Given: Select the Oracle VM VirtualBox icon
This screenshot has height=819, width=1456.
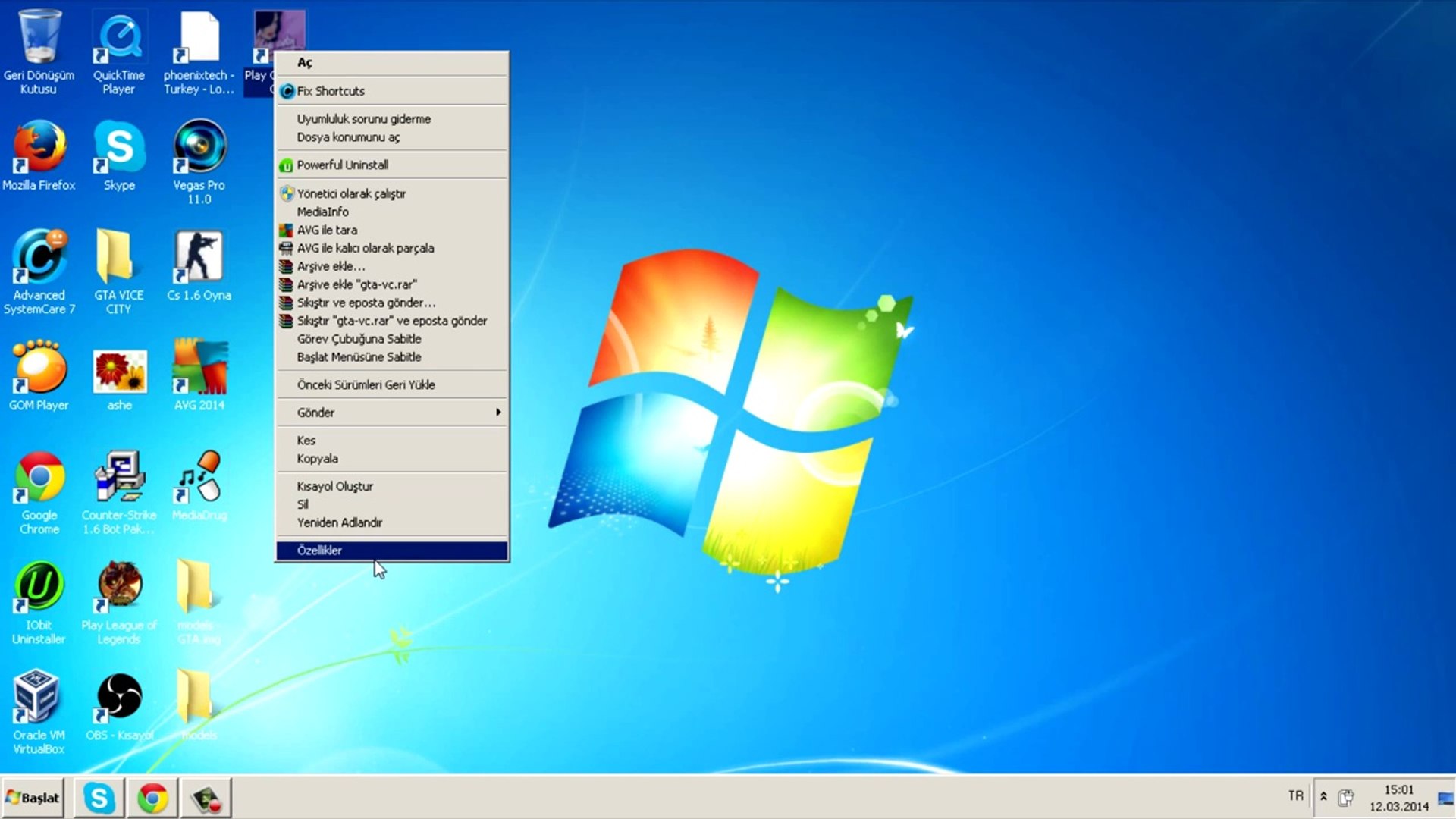Looking at the screenshot, I should (38, 698).
